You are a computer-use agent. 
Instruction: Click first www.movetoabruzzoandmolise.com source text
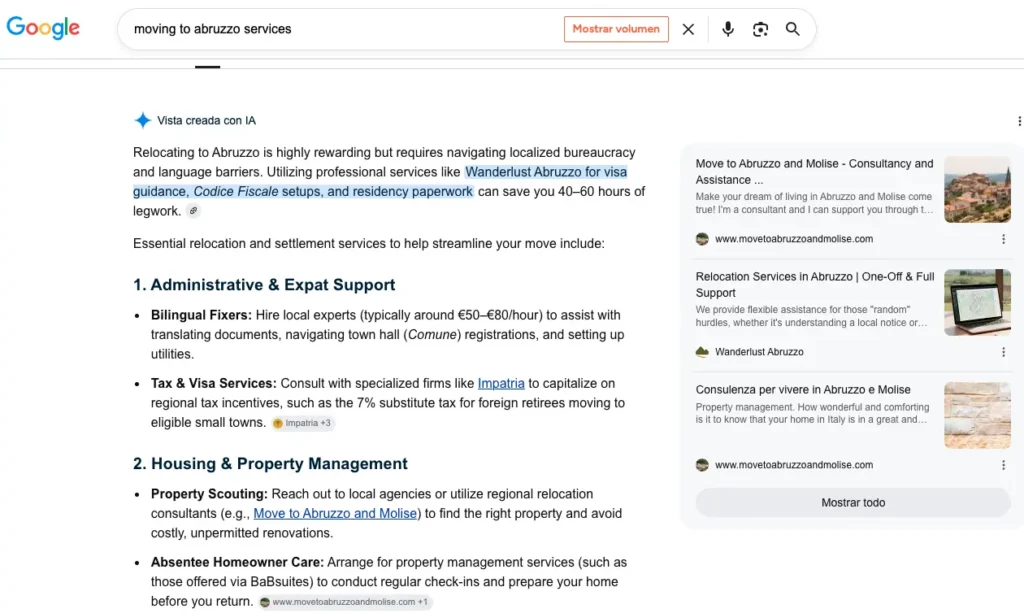793,239
